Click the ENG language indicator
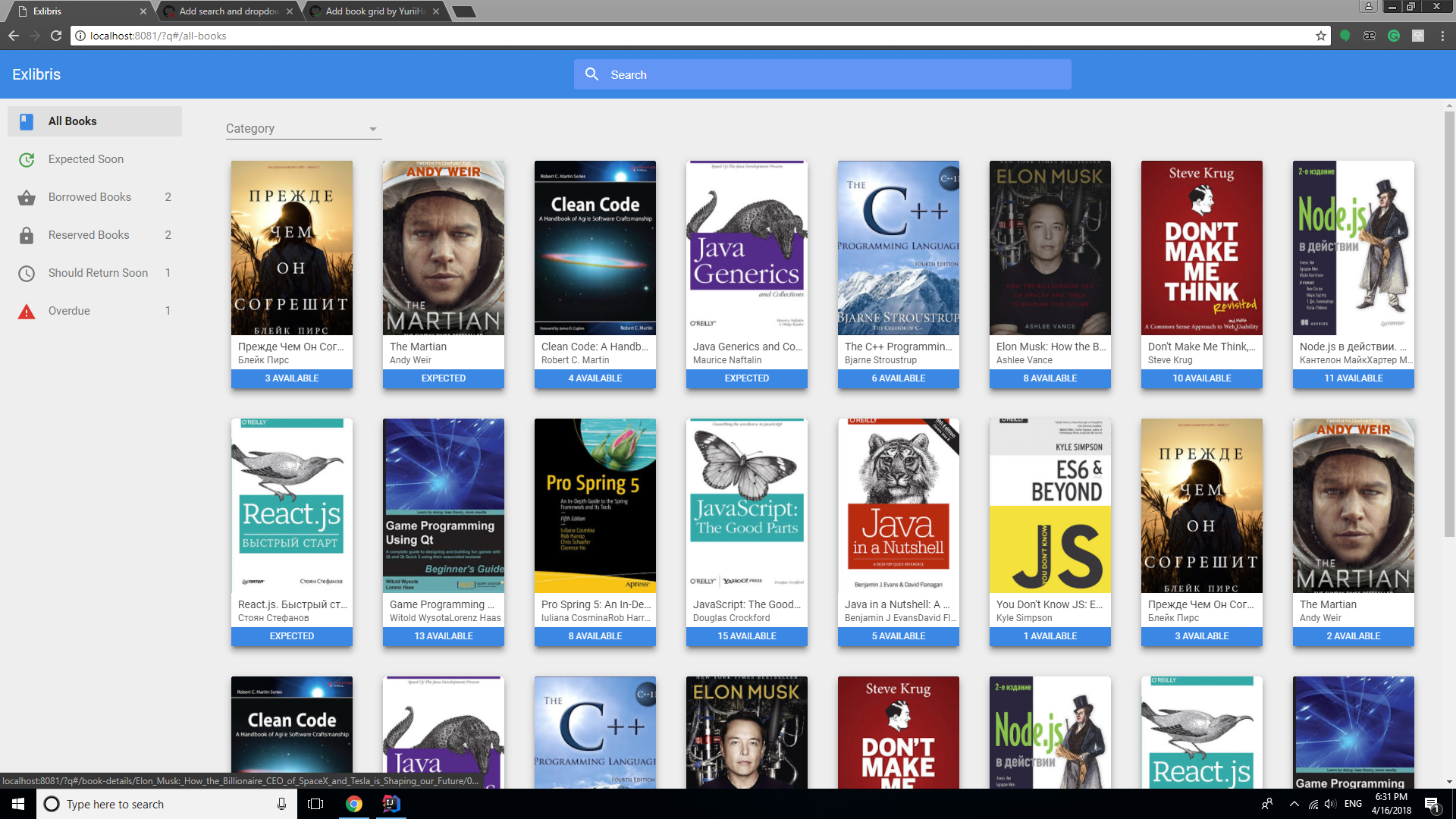Viewport: 1456px width, 819px height. click(1354, 804)
